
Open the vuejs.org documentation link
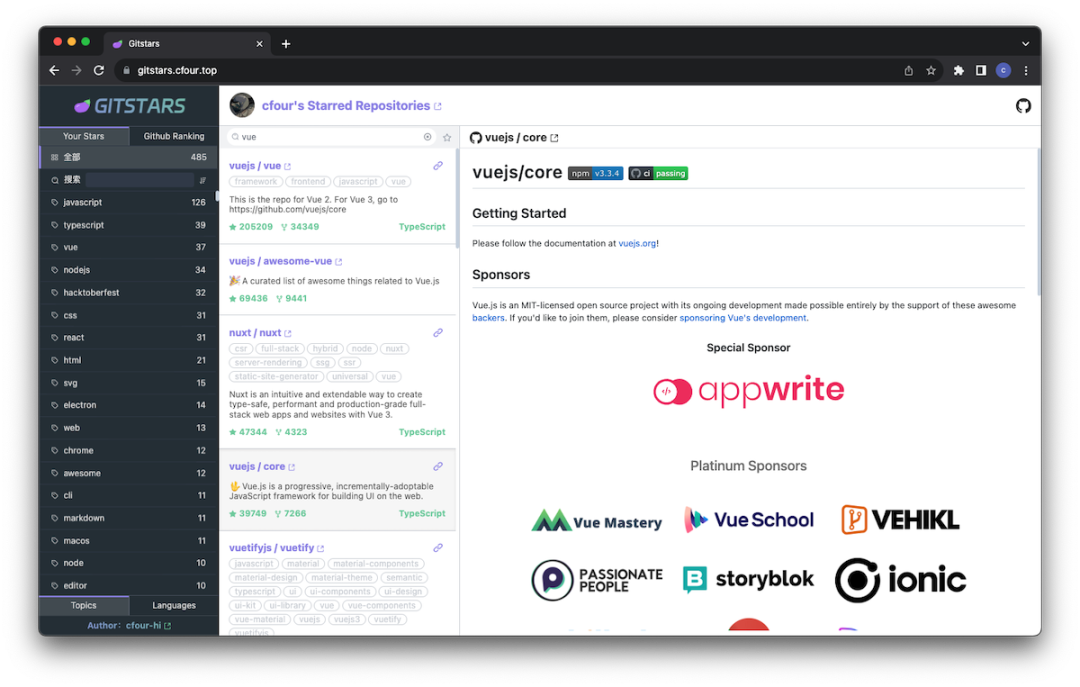[637, 243]
